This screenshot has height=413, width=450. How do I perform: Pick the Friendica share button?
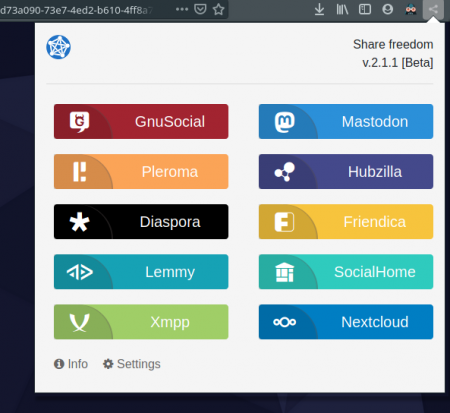[x=346, y=222]
